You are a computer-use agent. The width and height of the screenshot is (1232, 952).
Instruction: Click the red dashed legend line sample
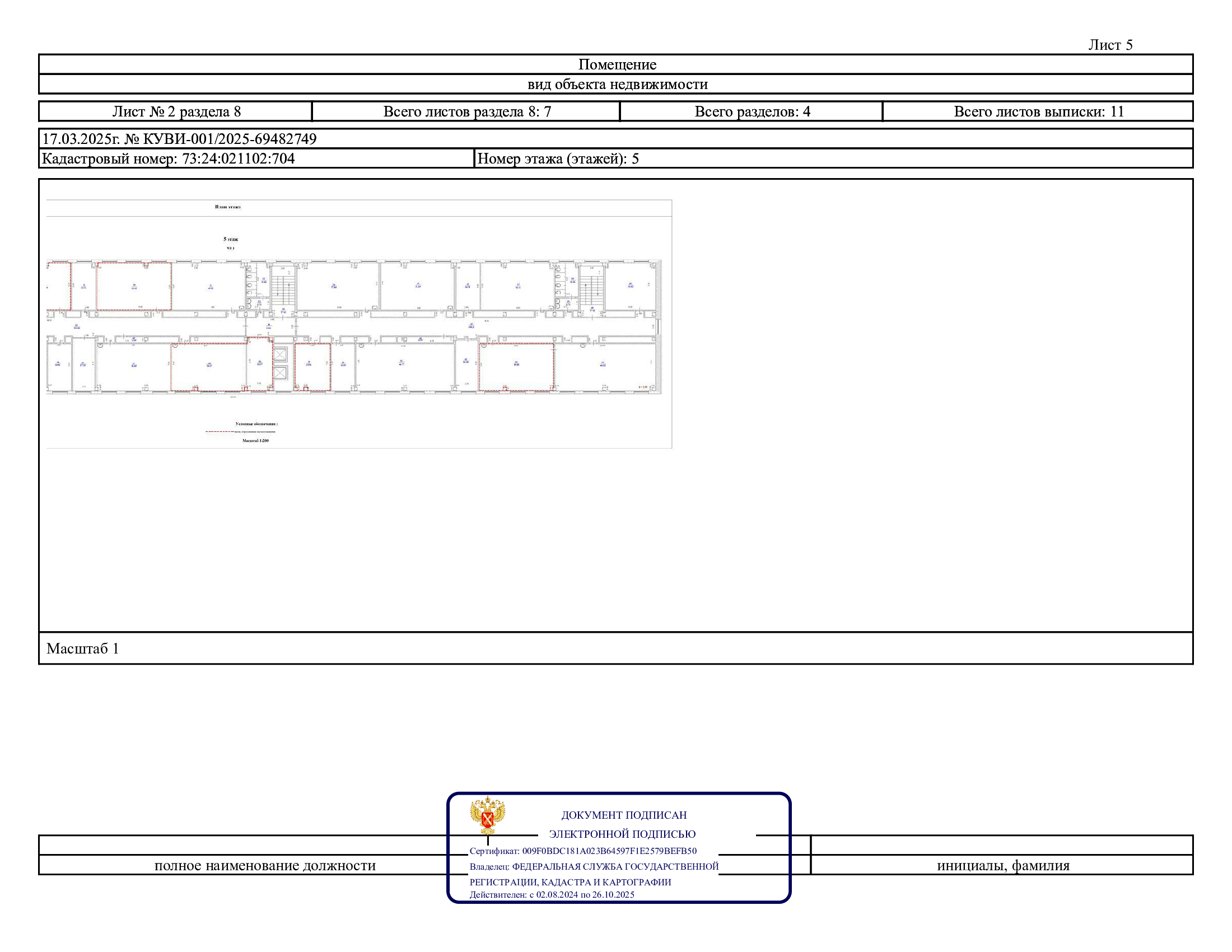coord(220,431)
